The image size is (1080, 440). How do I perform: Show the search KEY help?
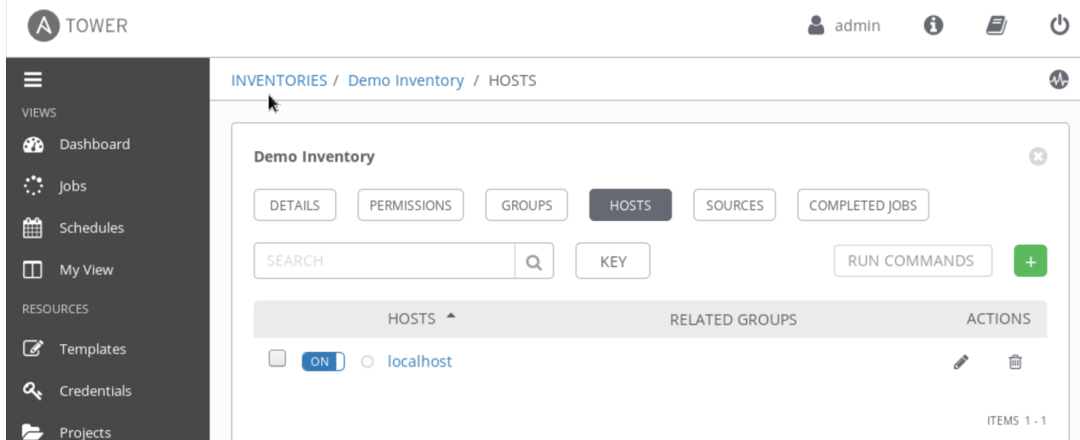(x=613, y=261)
